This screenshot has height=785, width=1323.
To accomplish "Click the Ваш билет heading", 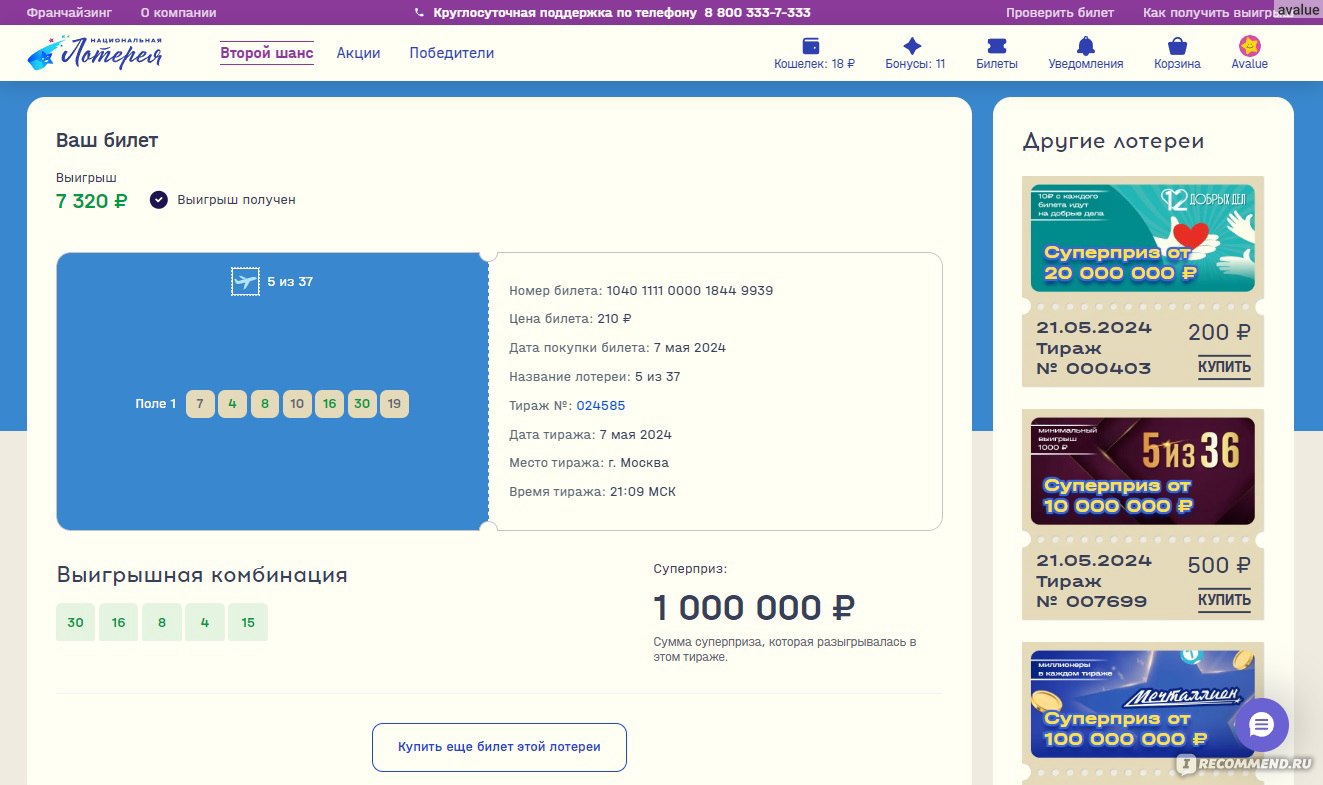I will (107, 140).
